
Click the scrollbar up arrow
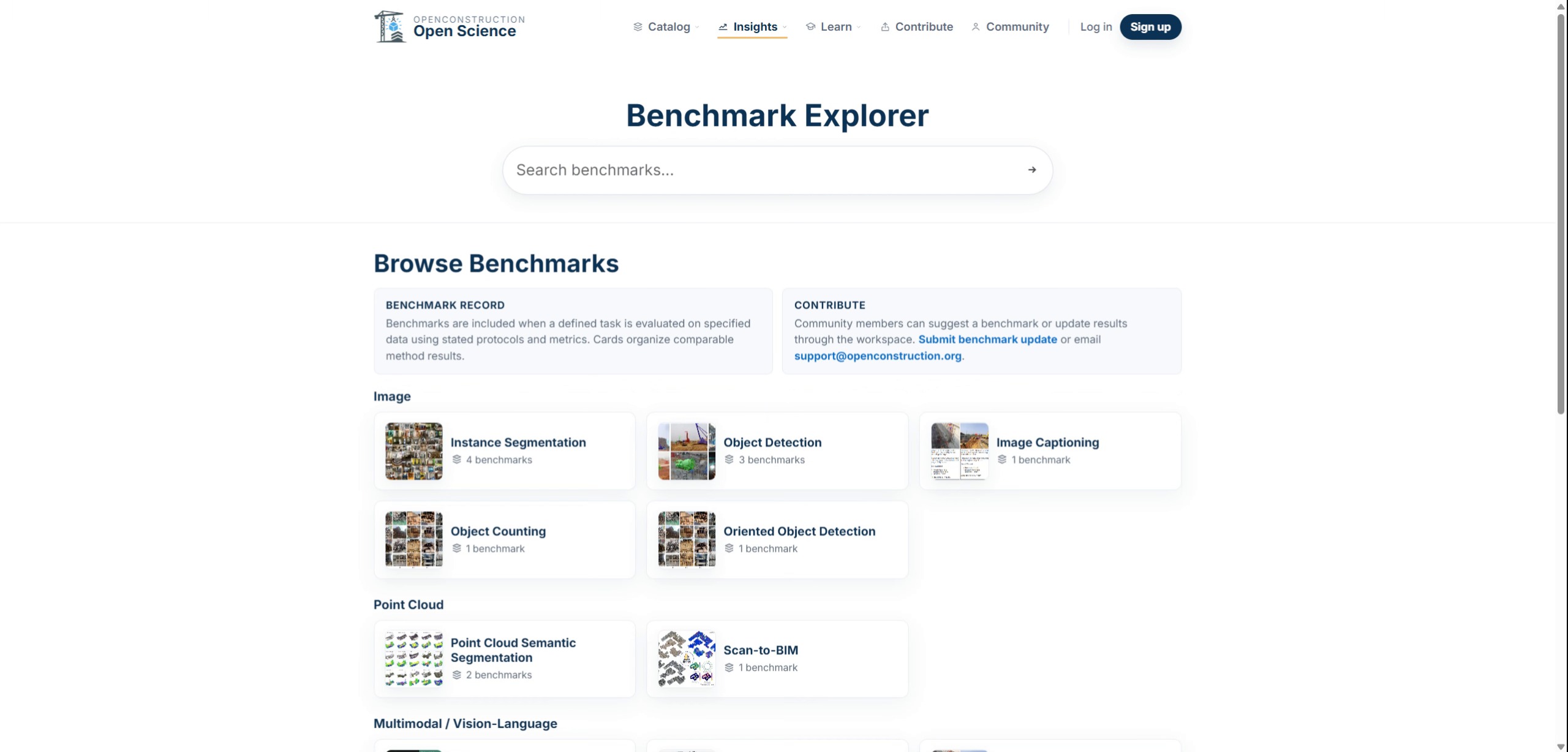pyautogui.click(x=1561, y=6)
